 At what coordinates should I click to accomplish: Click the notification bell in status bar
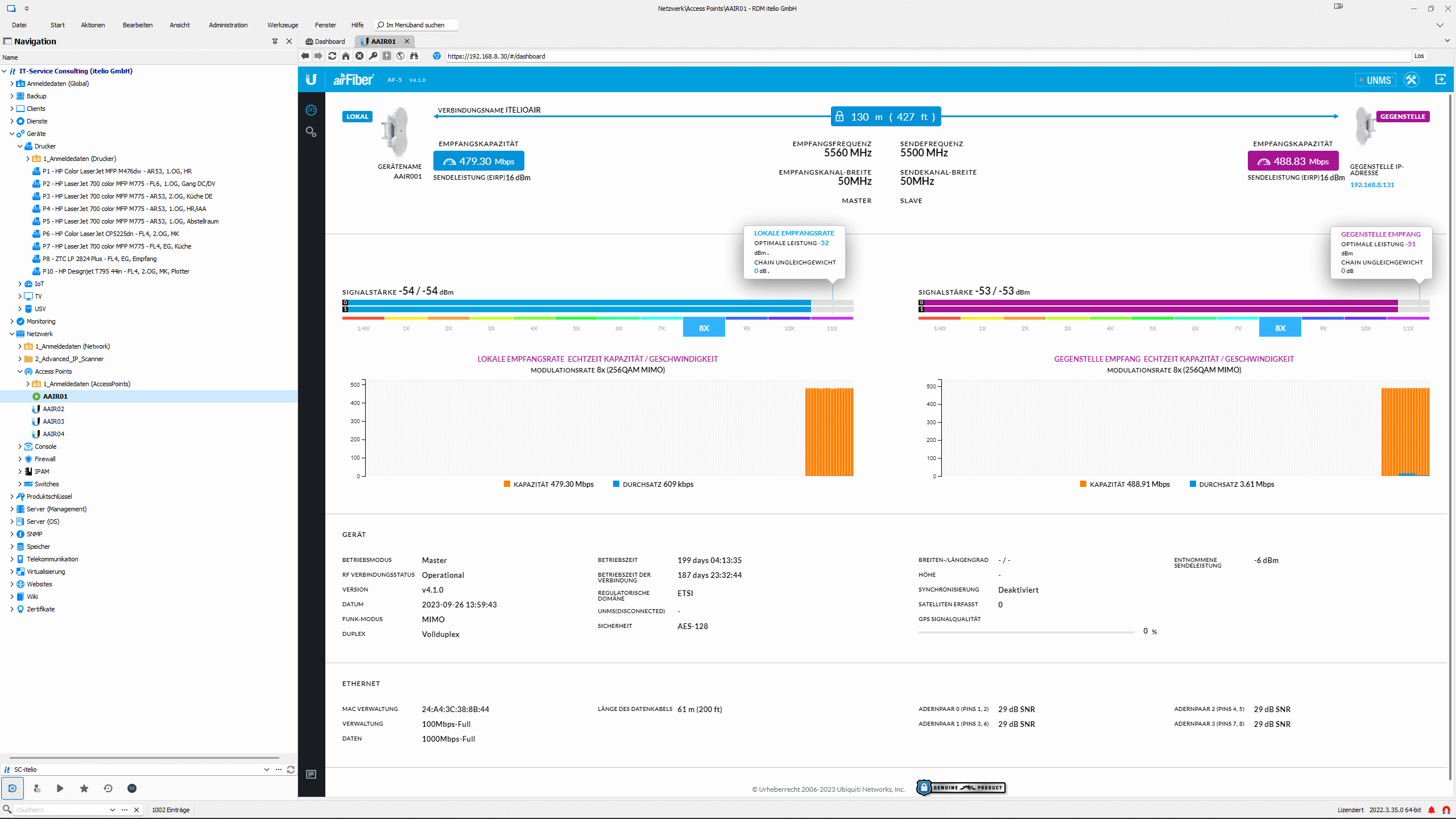tap(1432, 810)
